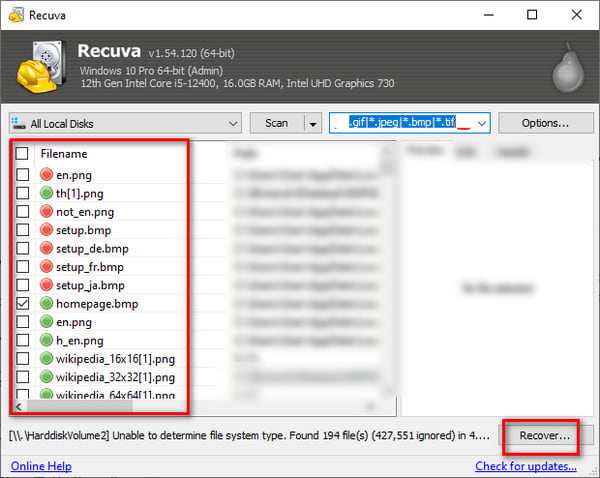Viewport: 600px width, 478px height.
Task: Click the red status dot beside not_en.png
Action: 46,211
